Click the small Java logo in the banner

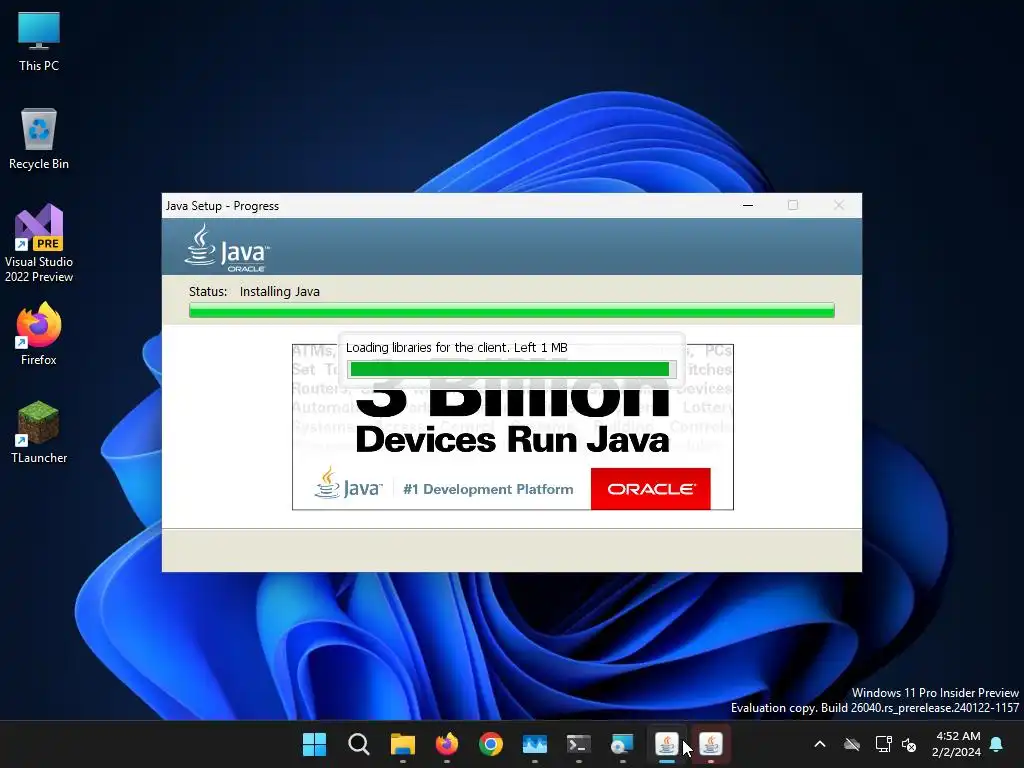(347, 483)
